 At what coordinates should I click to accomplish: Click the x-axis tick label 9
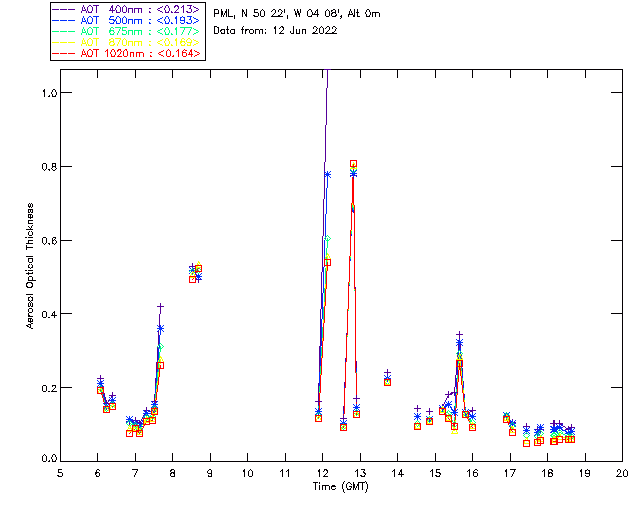click(x=210, y=473)
